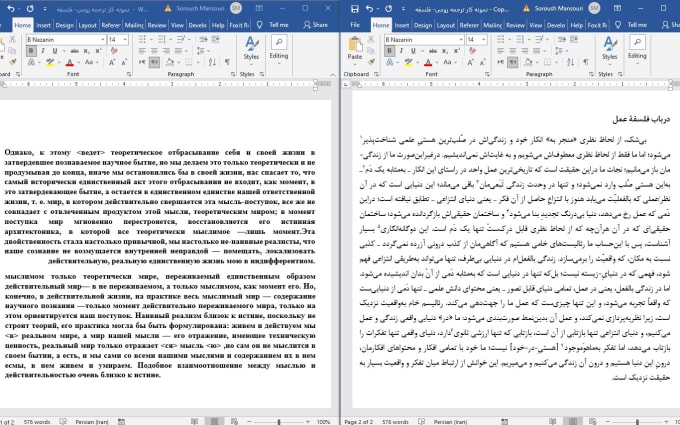Open Styles gallery in left window
Image resolution: width=680 pixels, height=425 pixels.
(251, 49)
